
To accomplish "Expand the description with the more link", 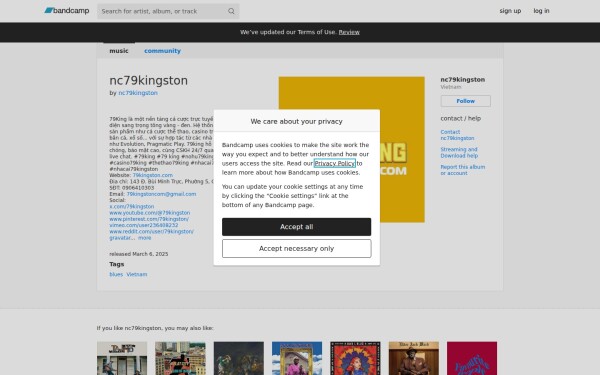I will point(144,238).
